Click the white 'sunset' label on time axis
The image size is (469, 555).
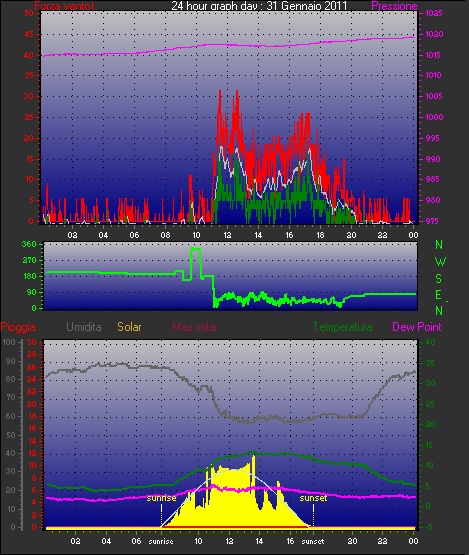click(x=313, y=541)
